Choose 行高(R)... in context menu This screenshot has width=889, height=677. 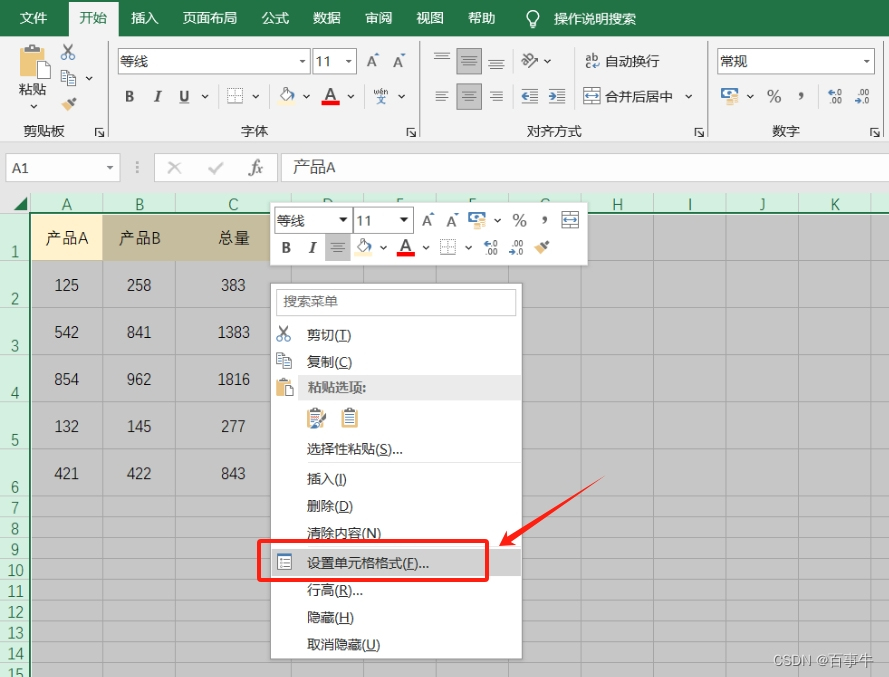396,590
